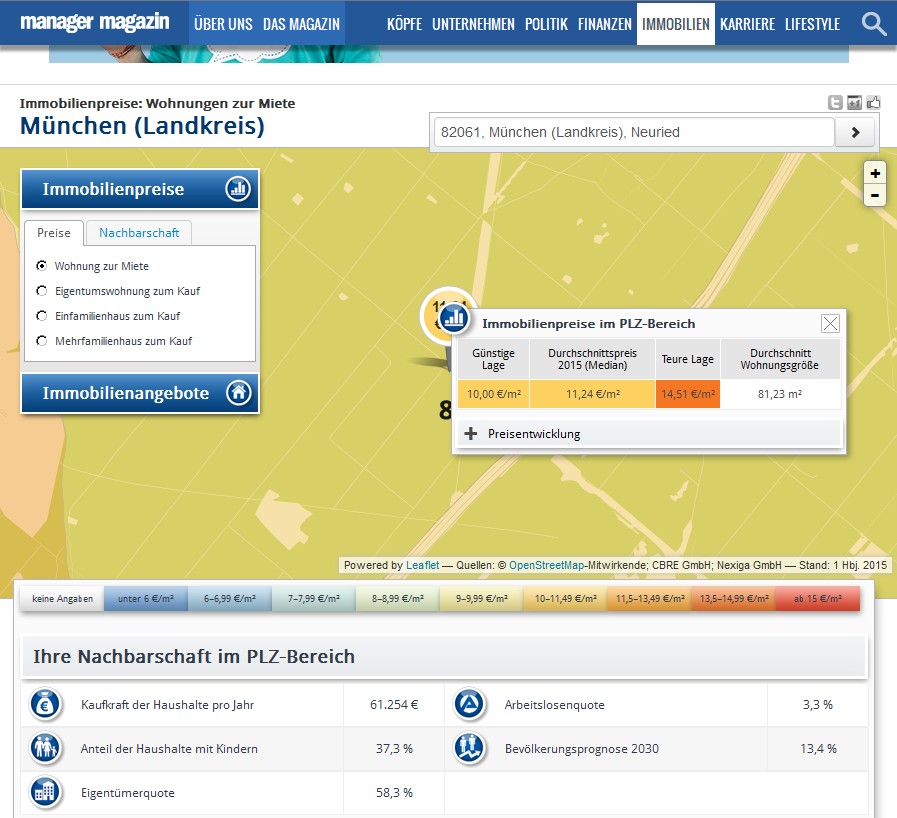Click the 9–9,99 €/m² legend swatch
Viewport: 897px width, 818px height.
click(x=482, y=598)
